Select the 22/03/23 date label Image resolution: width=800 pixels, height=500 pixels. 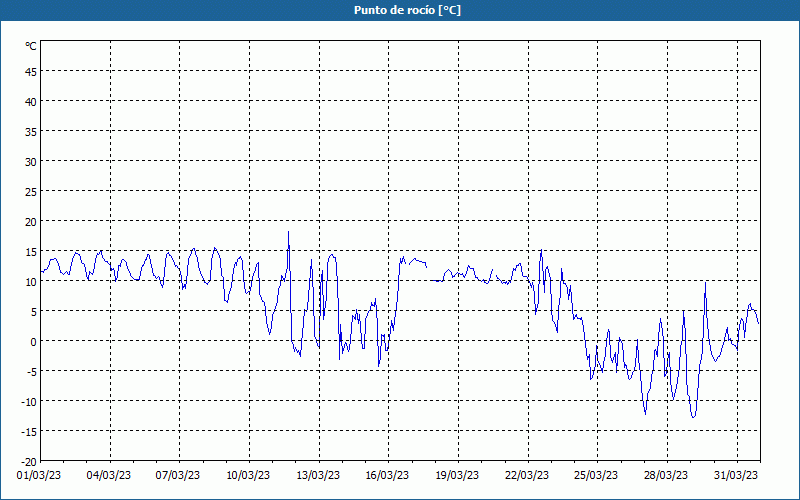(527, 476)
